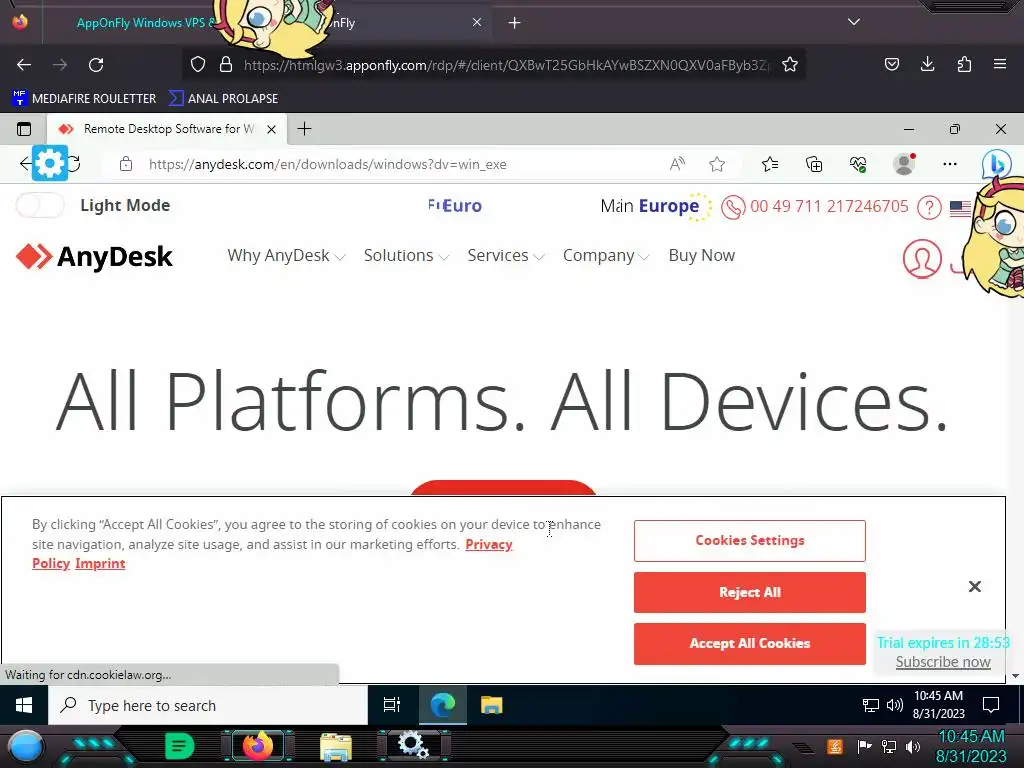
Task: Open Edge Collections icon
Action: (814, 164)
